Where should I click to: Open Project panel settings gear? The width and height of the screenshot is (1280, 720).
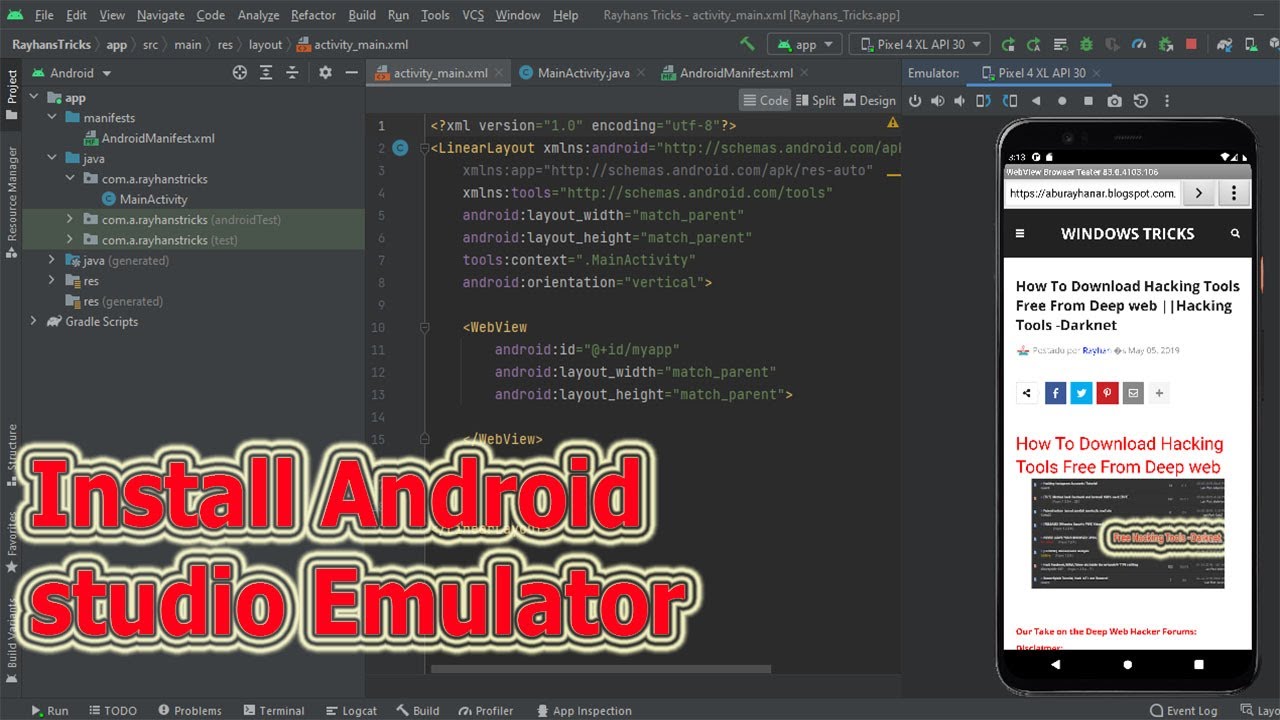click(x=325, y=73)
